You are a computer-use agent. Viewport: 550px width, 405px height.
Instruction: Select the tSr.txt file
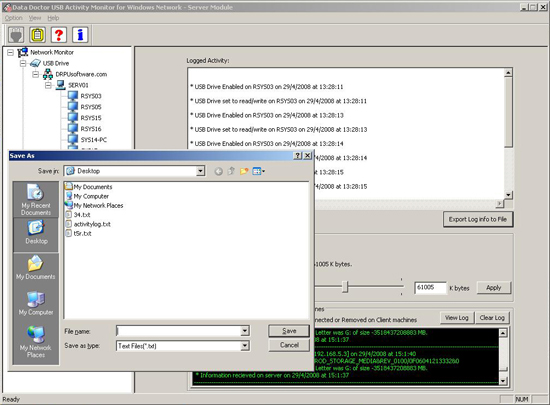pyautogui.click(x=79, y=233)
